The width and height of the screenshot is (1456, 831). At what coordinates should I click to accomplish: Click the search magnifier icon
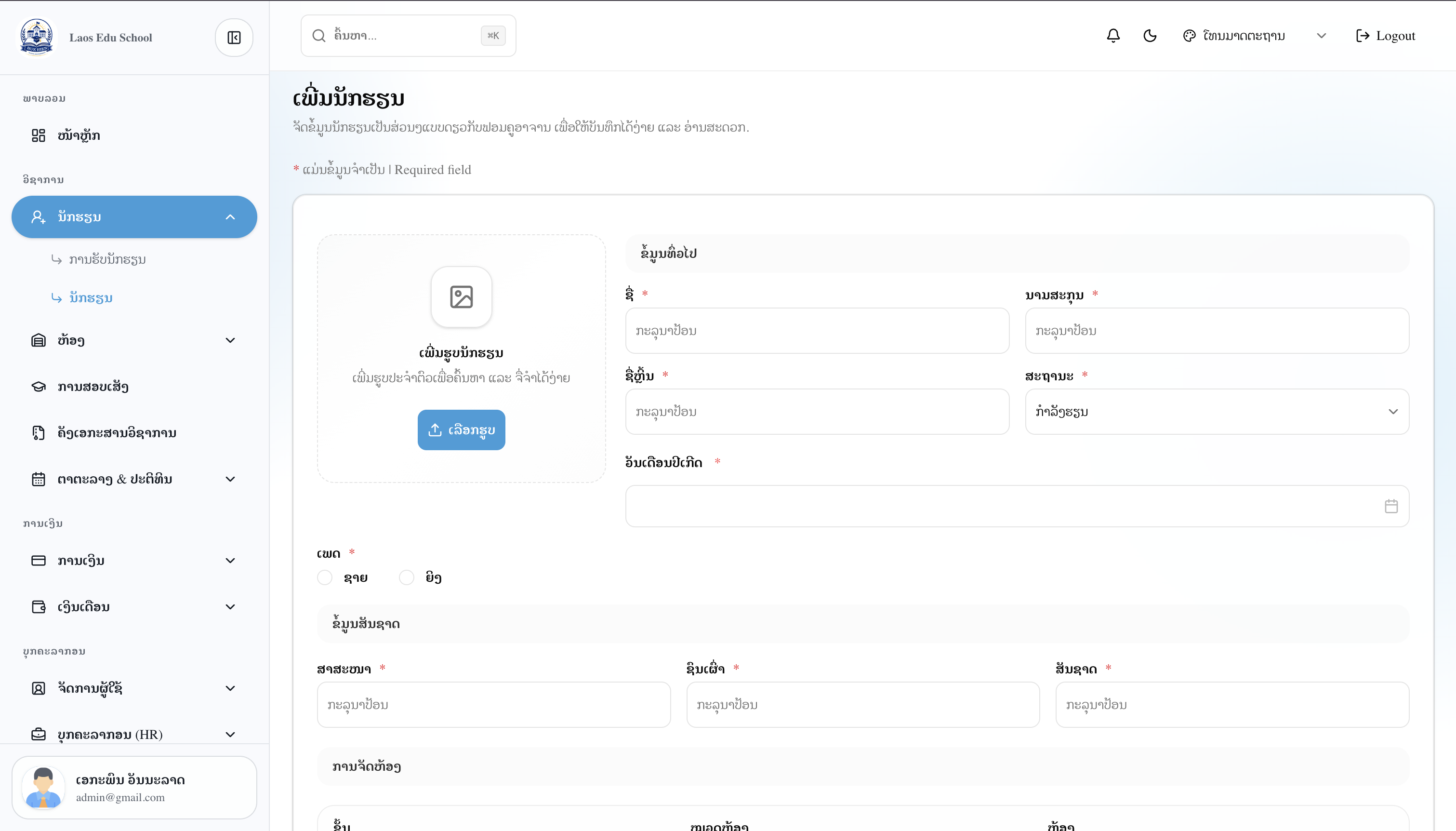click(x=319, y=36)
